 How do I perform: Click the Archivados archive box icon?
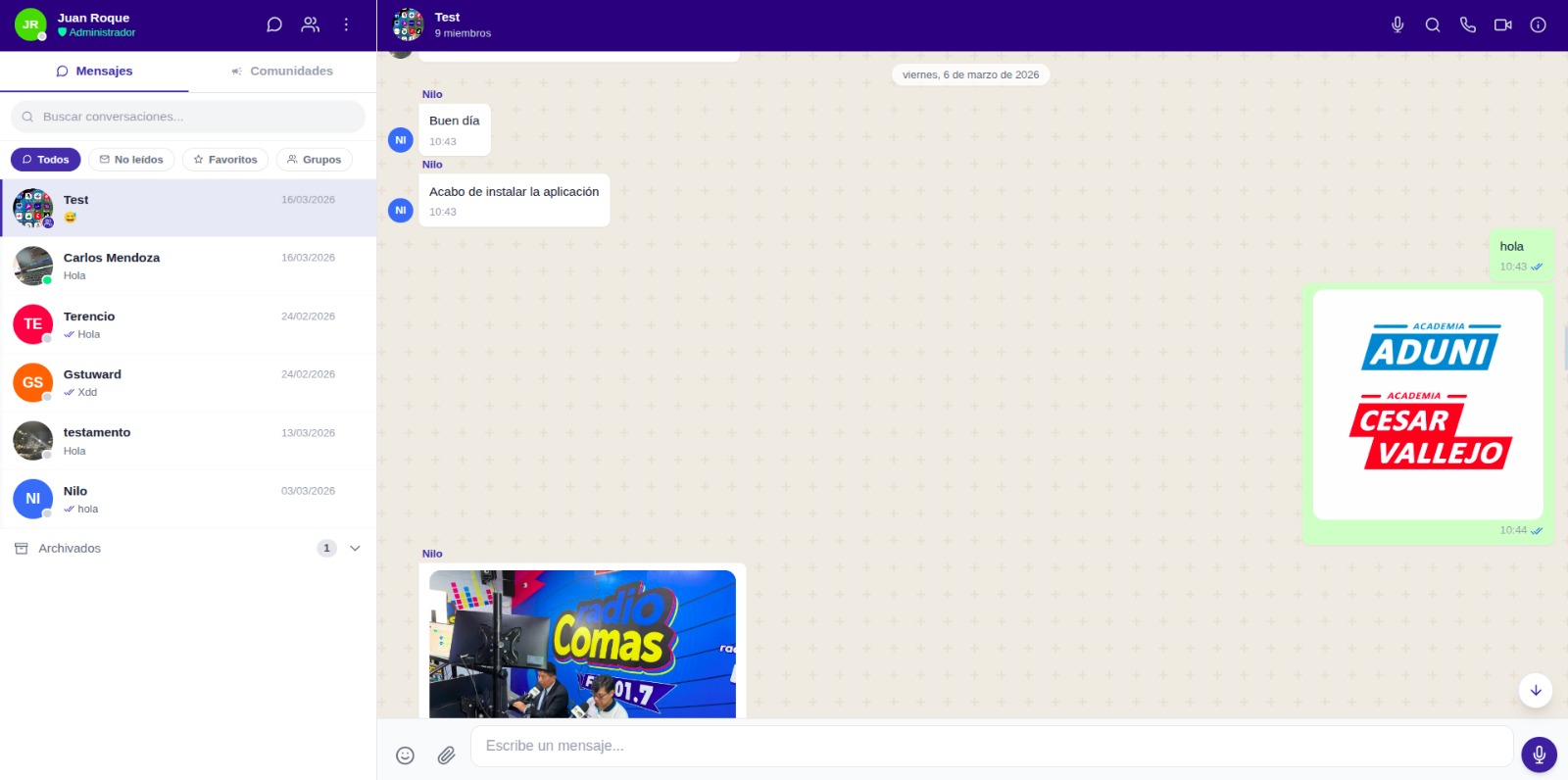click(x=22, y=549)
